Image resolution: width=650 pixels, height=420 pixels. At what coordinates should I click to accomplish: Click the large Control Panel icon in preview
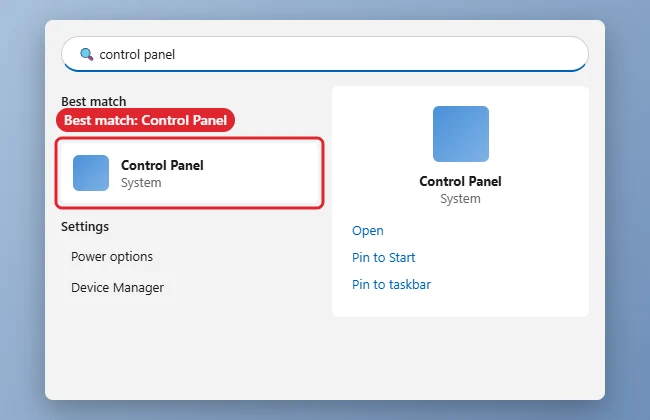(x=461, y=134)
